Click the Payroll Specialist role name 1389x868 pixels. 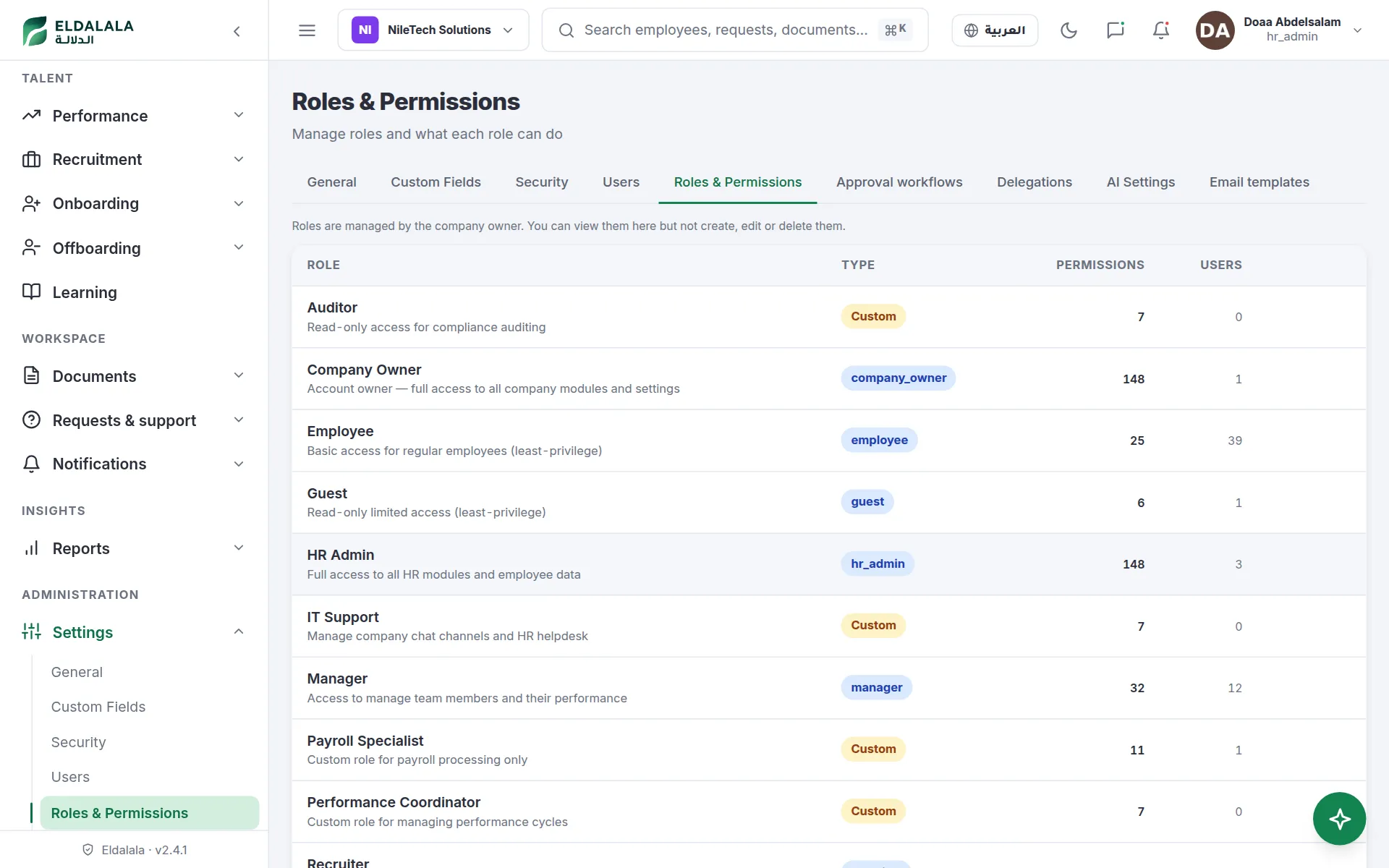pos(365,741)
